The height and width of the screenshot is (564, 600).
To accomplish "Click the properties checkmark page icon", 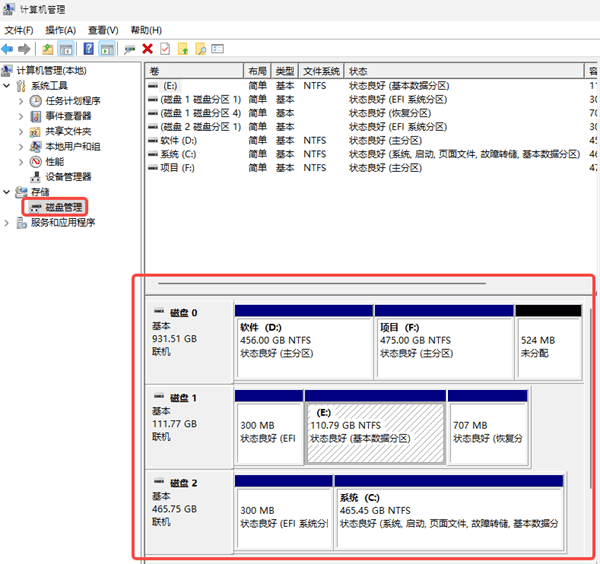I will (165, 49).
